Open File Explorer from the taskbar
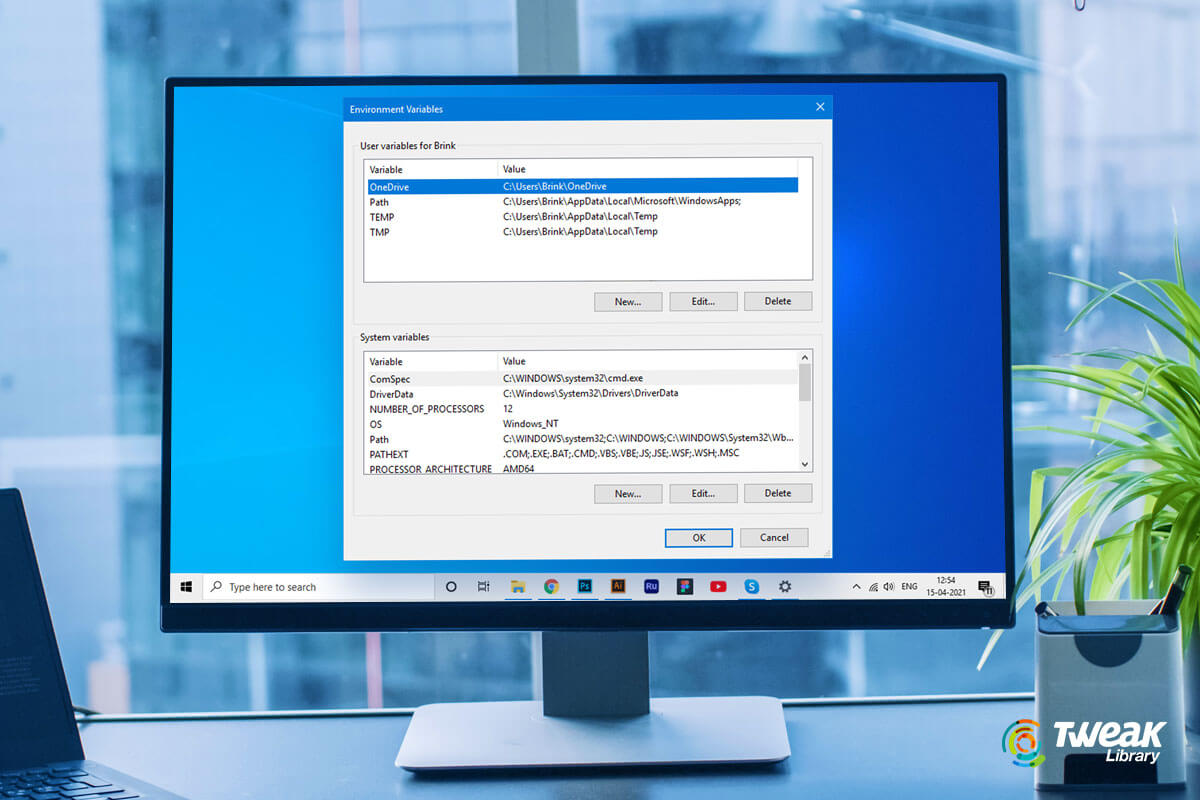 click(x=518, y=587)
